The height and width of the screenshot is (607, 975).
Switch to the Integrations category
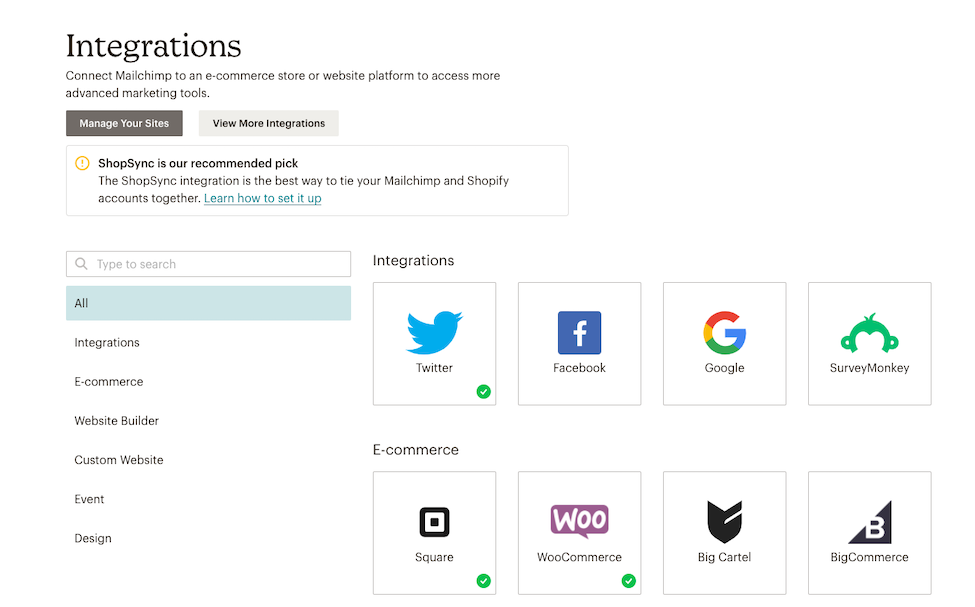(x=107, y=342)
